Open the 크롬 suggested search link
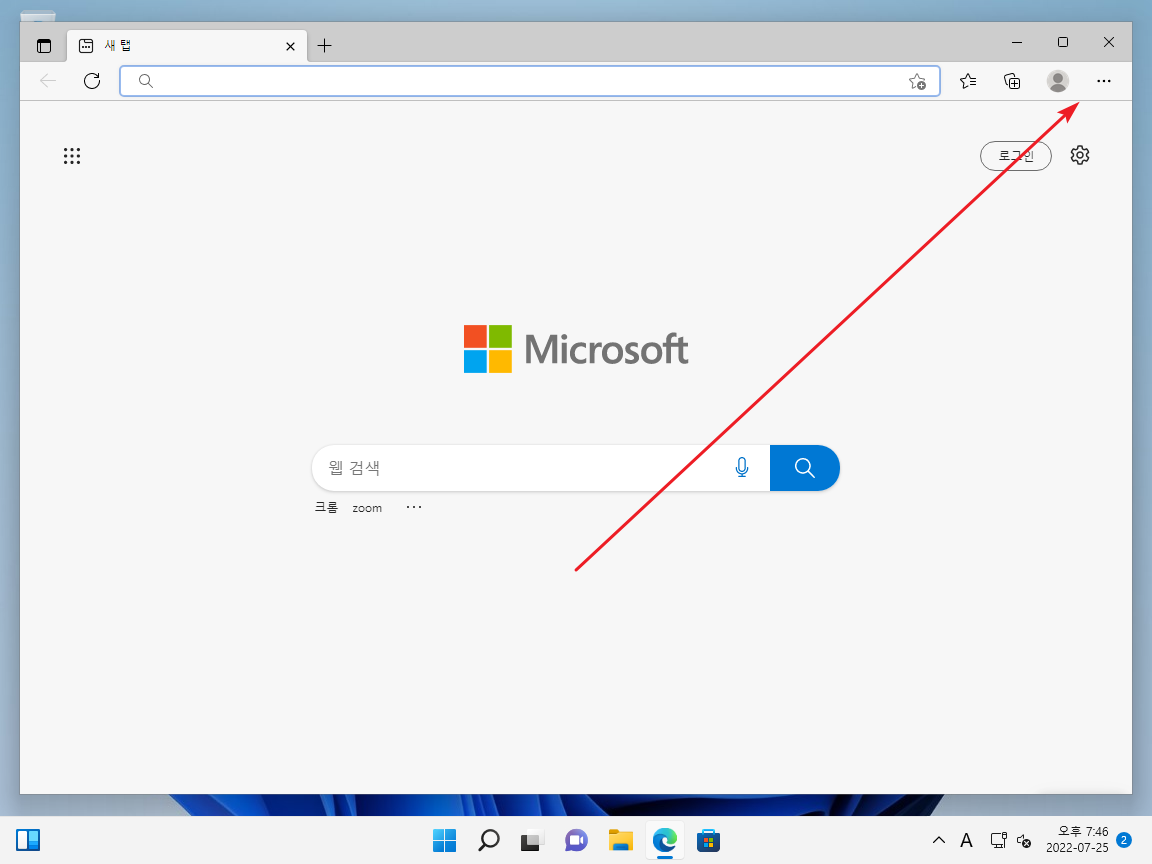 click(x=326, y=508)
